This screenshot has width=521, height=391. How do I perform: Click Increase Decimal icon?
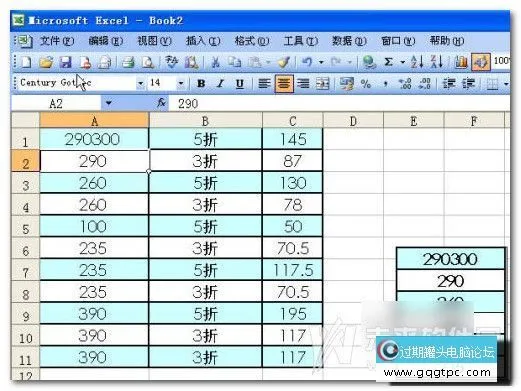click(x=405, y=83)
